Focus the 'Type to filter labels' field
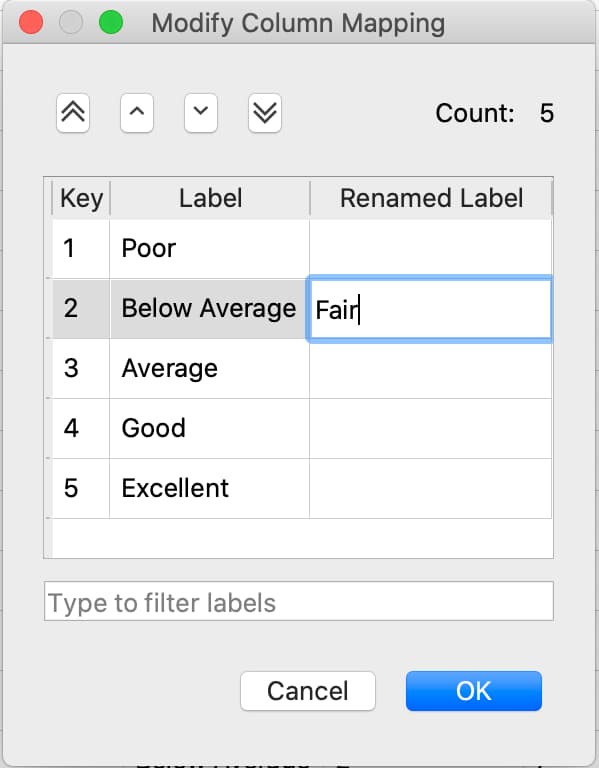Image resolution: width=599 pixels, height=768 pixels. (x=299, y=601)
